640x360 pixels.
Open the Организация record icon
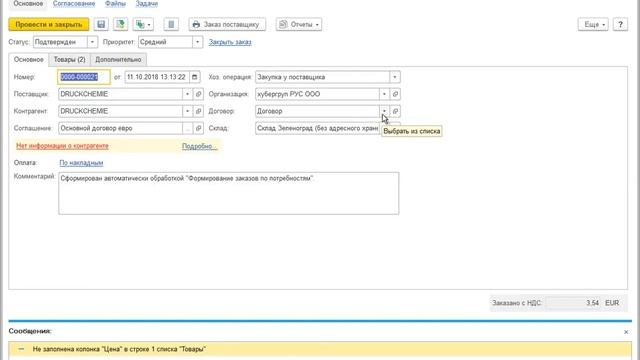tap(395, 94)
